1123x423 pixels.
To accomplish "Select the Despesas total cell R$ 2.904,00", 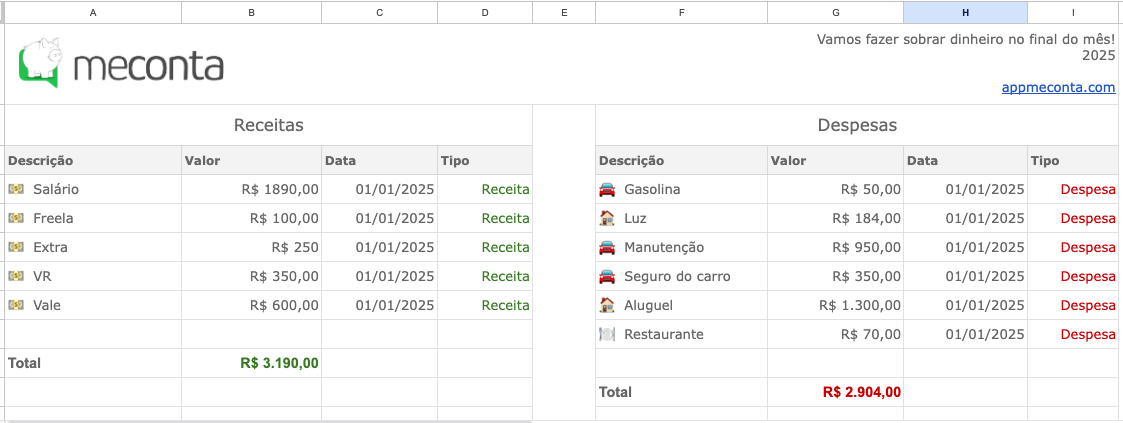I will point(861,392).
